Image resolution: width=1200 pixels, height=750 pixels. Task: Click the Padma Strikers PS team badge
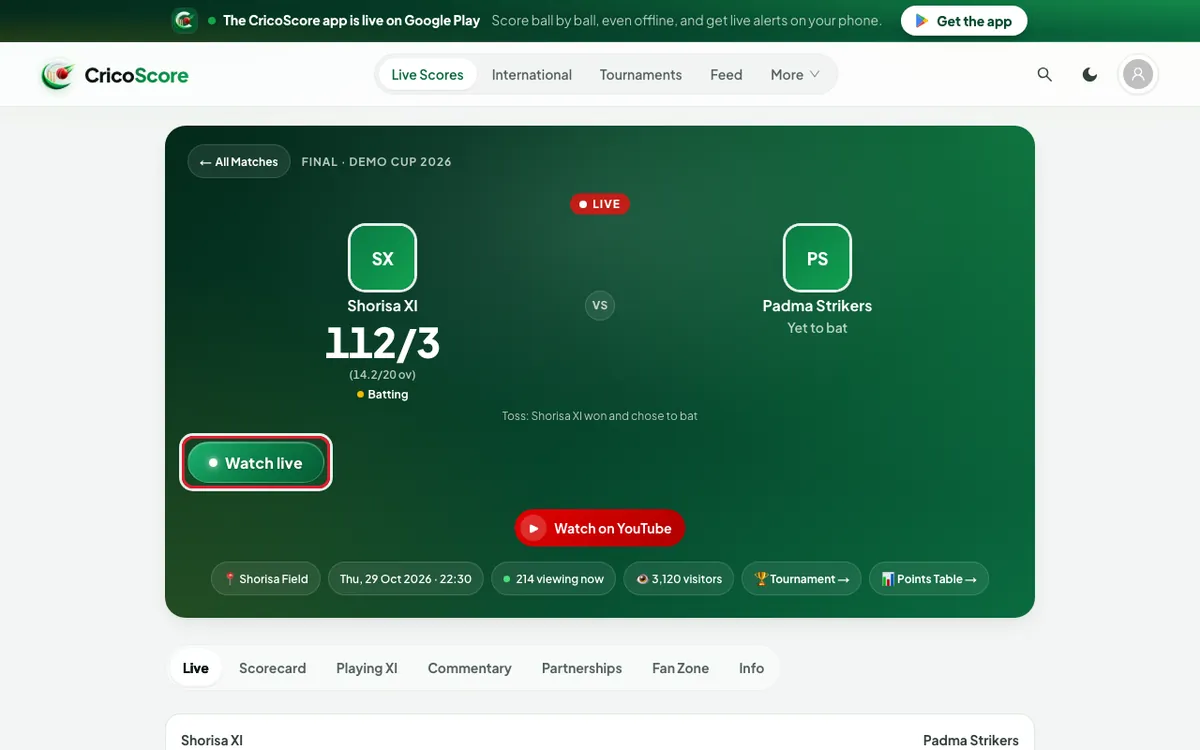pyautogui.click(x=817, y=258)
